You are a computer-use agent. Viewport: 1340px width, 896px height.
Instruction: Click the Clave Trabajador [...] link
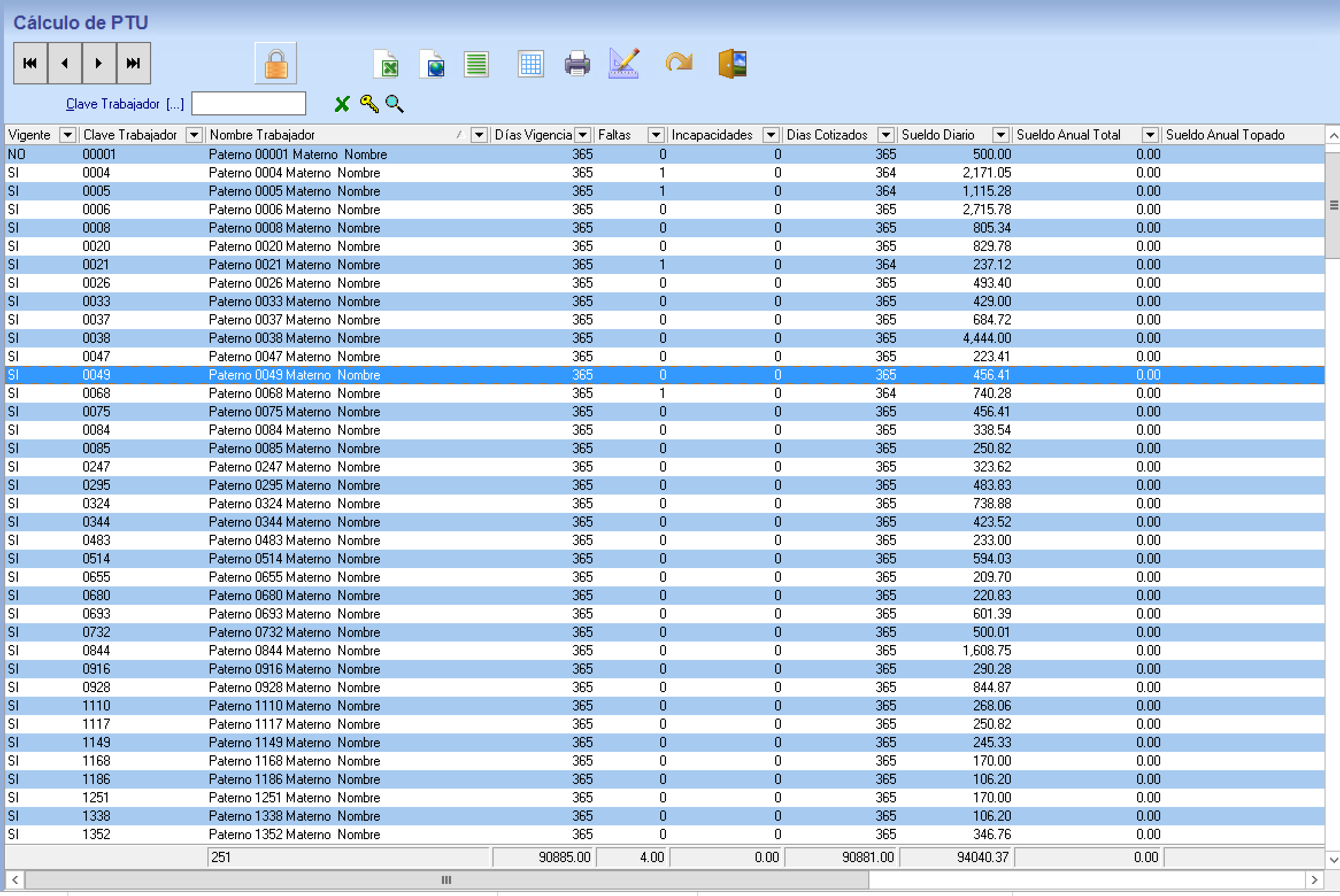coord(125,104)
